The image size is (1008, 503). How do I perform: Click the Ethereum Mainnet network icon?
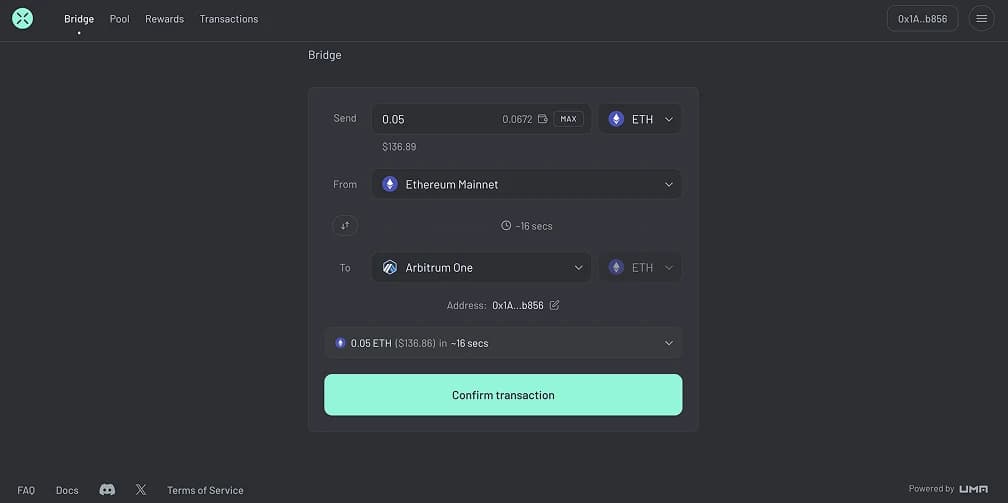[390, 185]
